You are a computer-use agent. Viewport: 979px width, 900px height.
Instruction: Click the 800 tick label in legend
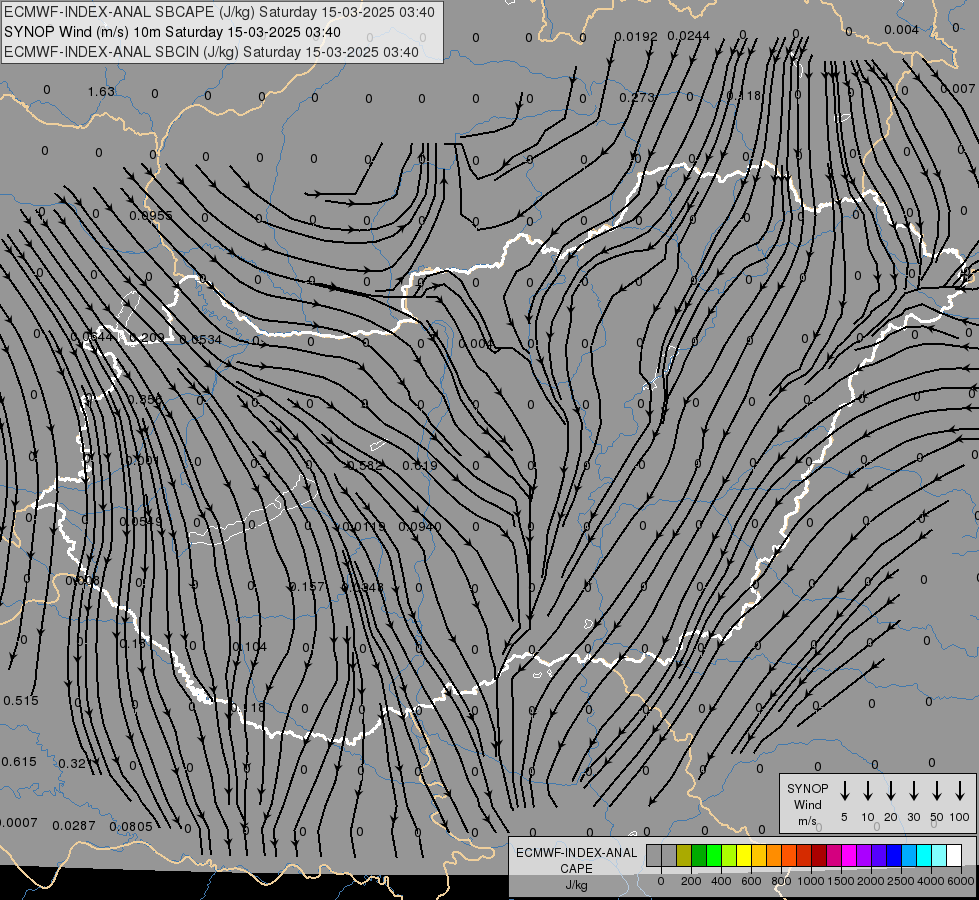pyautogui.click(x=781, y=881)
